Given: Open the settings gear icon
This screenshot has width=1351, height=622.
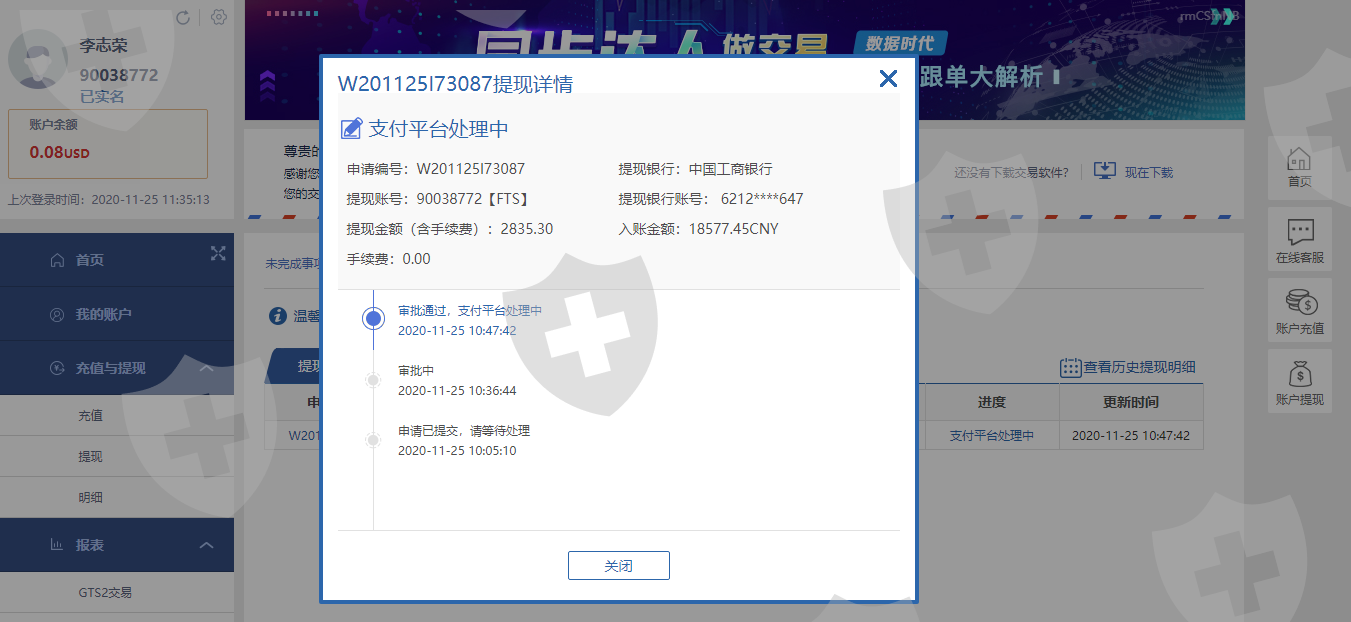Looking at the screenshot, I should (x=219, y=17).
